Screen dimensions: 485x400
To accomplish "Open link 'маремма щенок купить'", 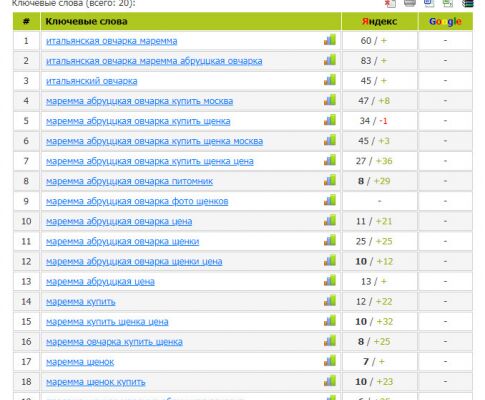I will (x=96, y=382).
